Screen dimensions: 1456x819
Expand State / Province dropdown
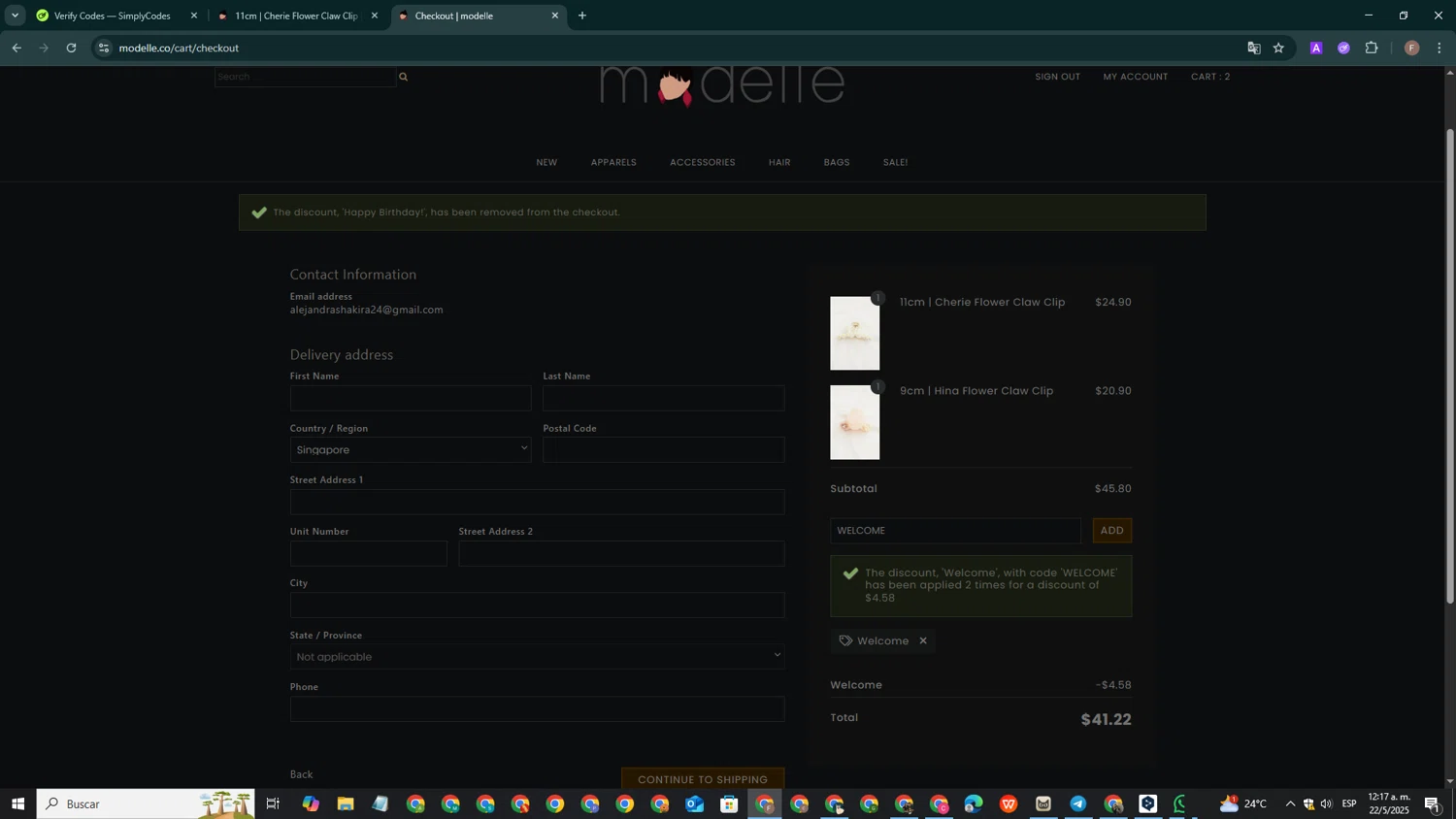point(537,657)
